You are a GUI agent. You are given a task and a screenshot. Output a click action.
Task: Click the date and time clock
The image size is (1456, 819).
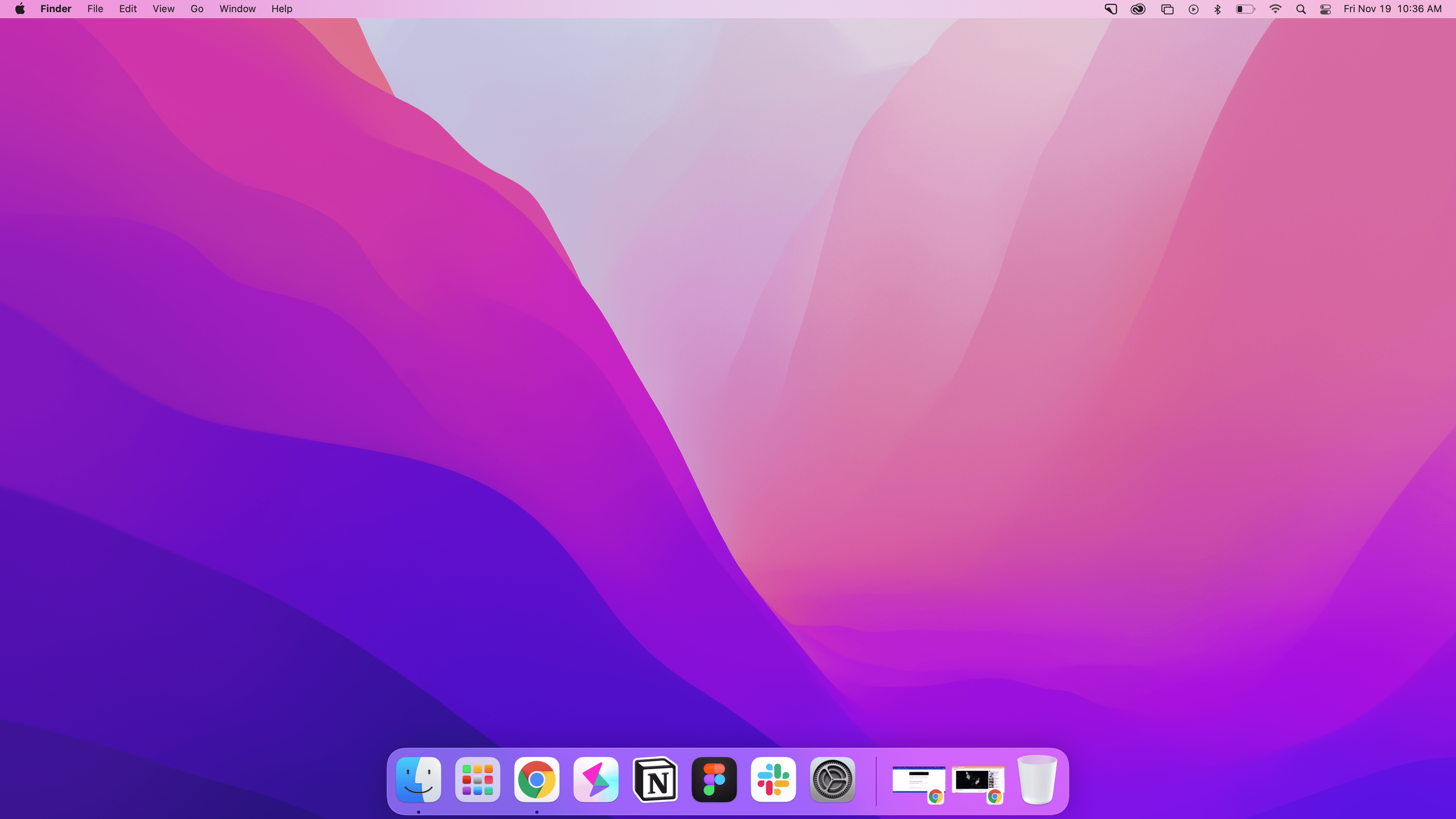(1392, 9)
